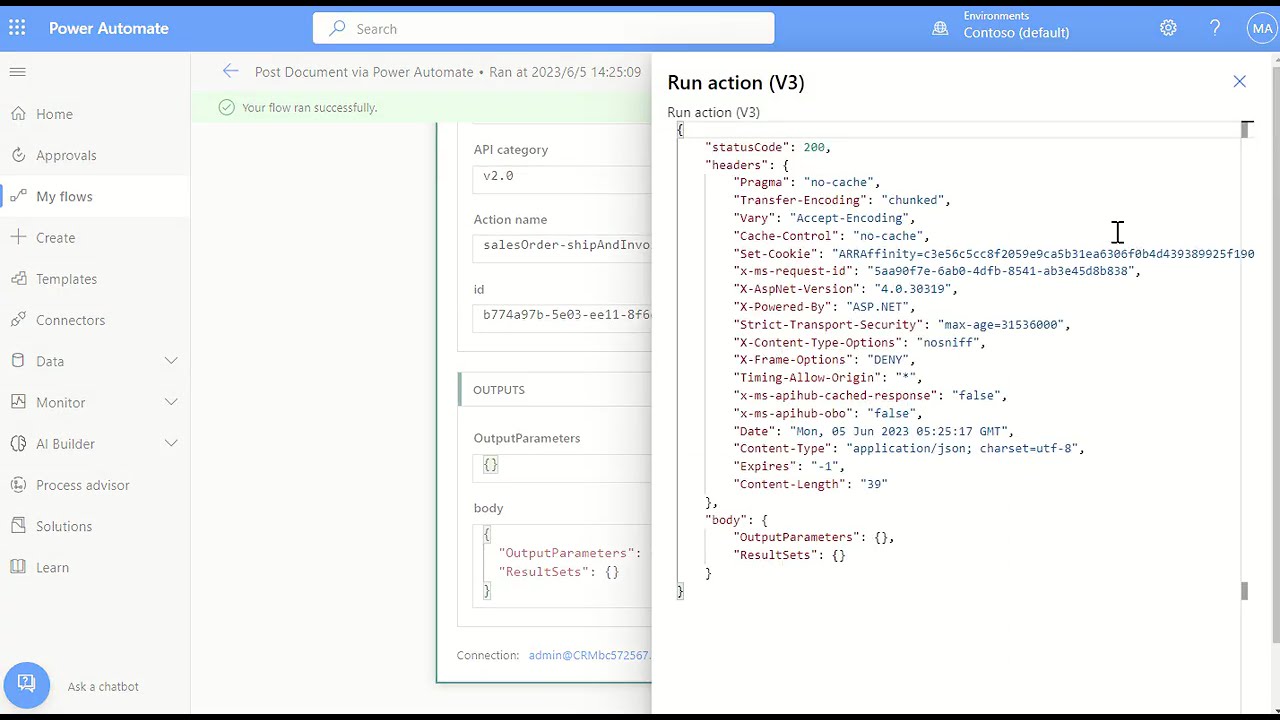Open the Ask a chatbot button

27,685
